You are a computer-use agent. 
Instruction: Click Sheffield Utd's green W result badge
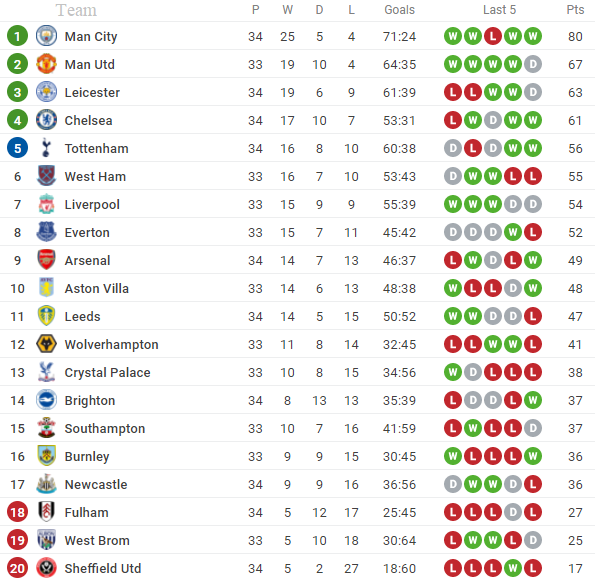point(513,568)
